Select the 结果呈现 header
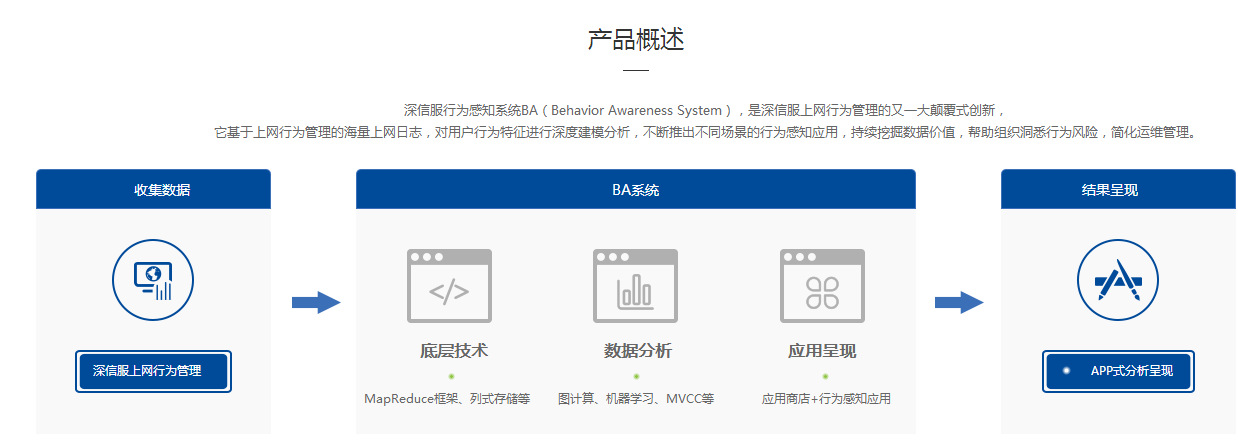The height and width of the screenshot is (442, 1238). tap(1117, 189)
